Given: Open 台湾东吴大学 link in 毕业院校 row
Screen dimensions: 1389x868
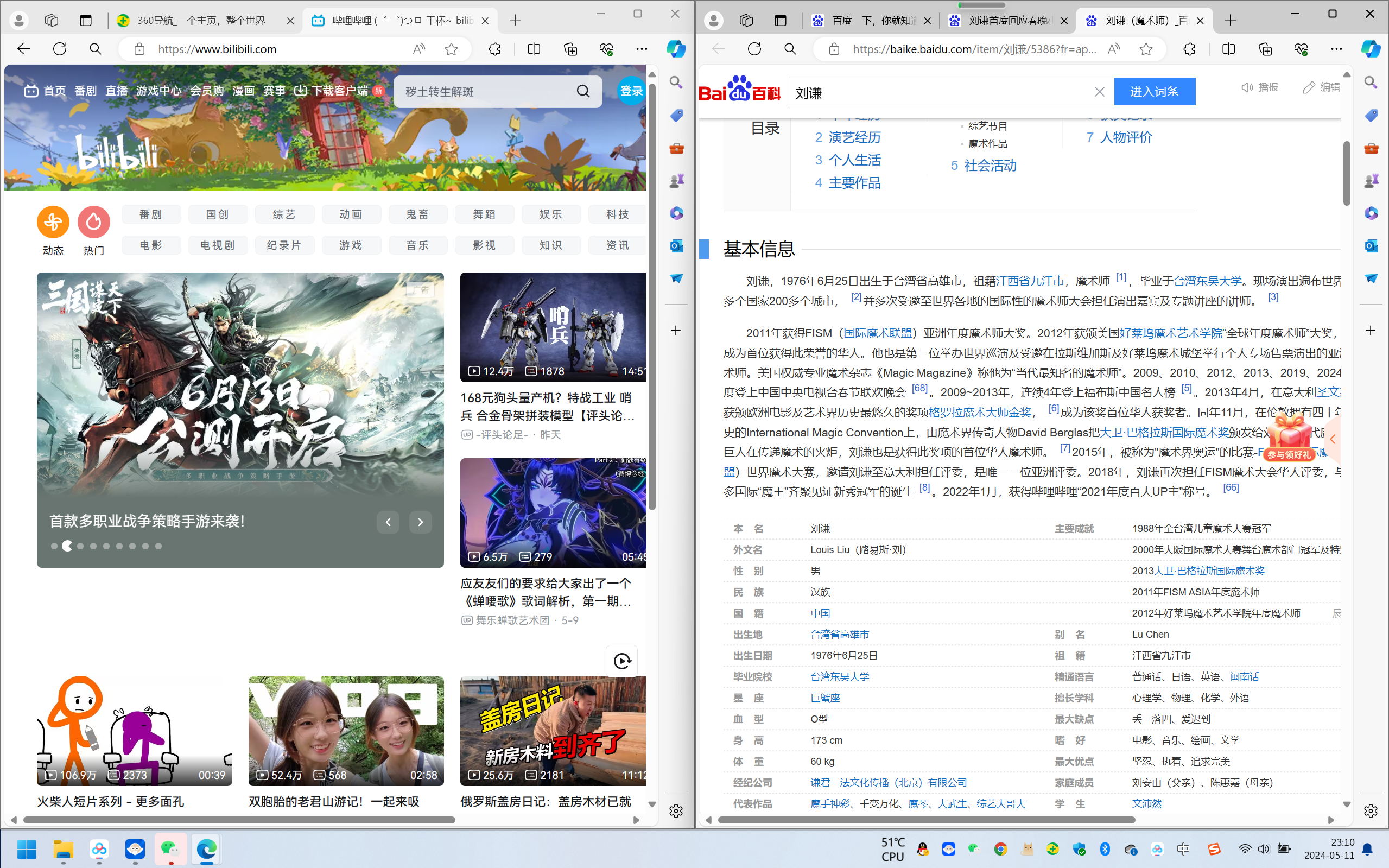Looking at the screenshot, I should [840, 677].
